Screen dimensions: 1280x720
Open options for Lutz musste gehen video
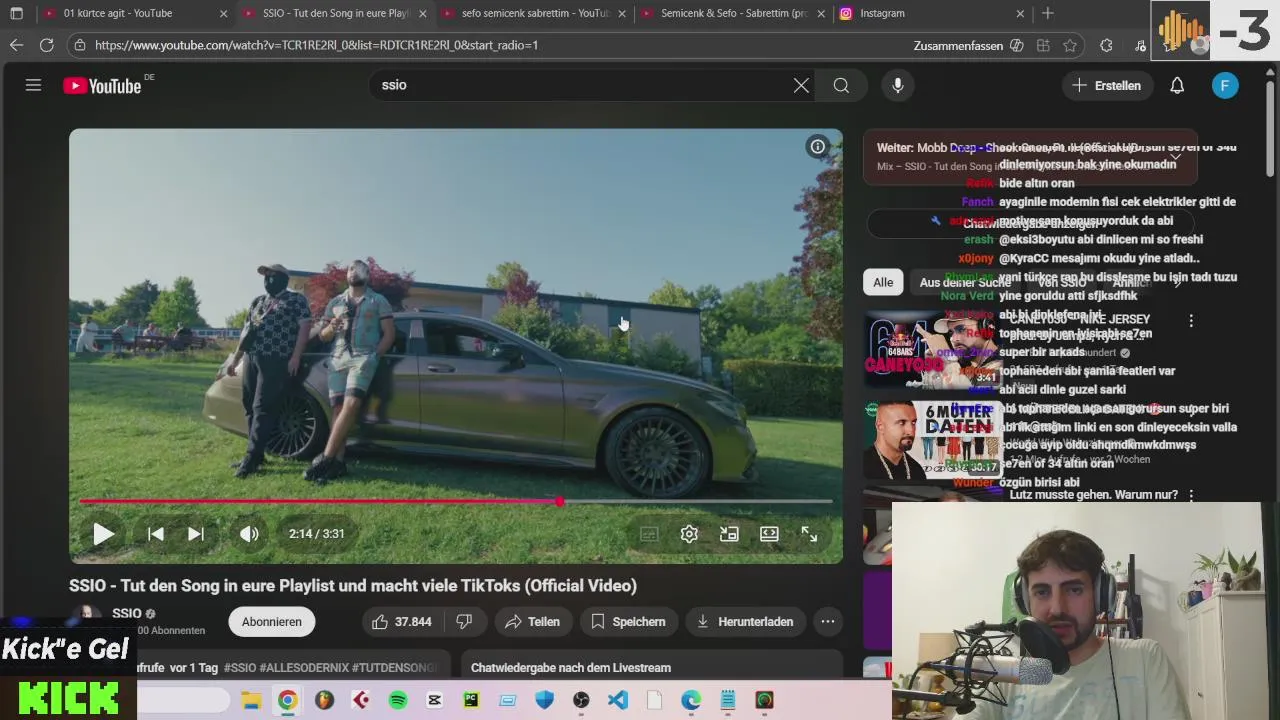[x=1191, y=495]
